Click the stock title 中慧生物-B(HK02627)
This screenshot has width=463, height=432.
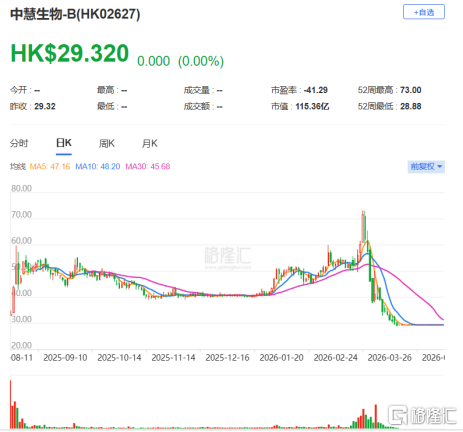(75, 14)
